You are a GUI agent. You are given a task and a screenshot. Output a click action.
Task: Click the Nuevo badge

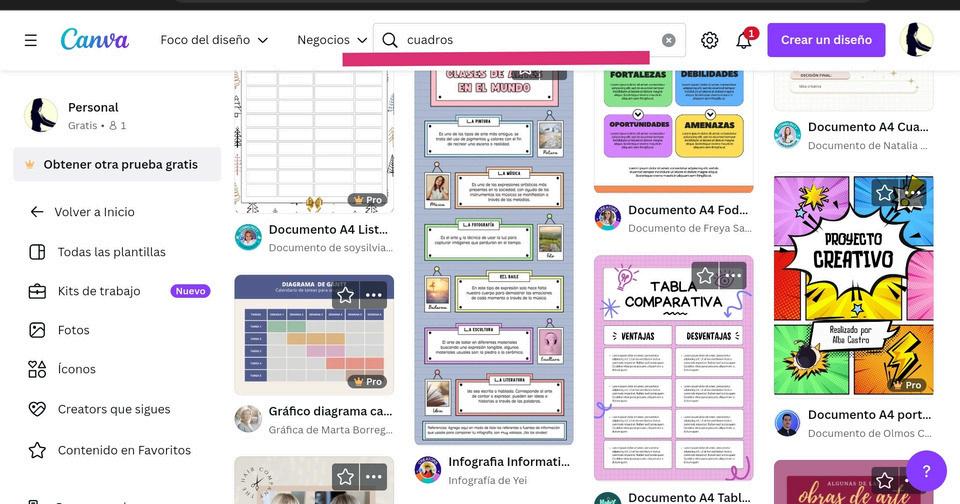point(190,291)
